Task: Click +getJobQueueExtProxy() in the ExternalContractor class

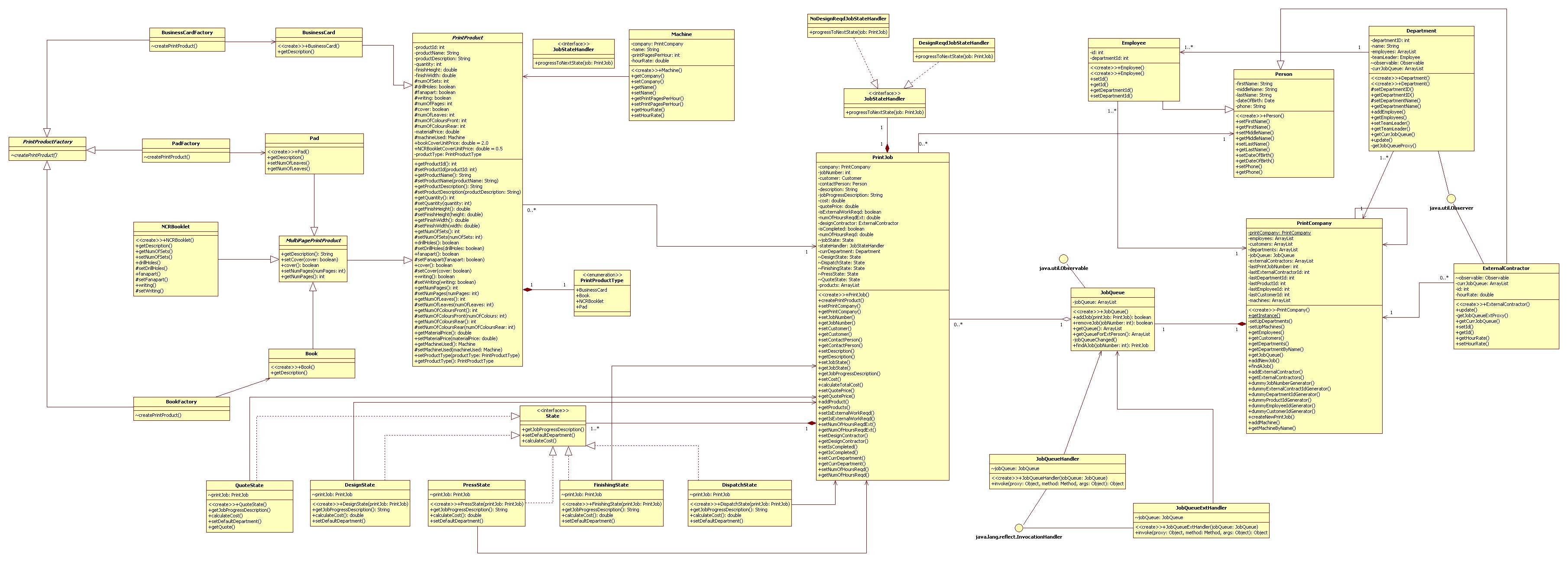Action: pos(1481,315)
